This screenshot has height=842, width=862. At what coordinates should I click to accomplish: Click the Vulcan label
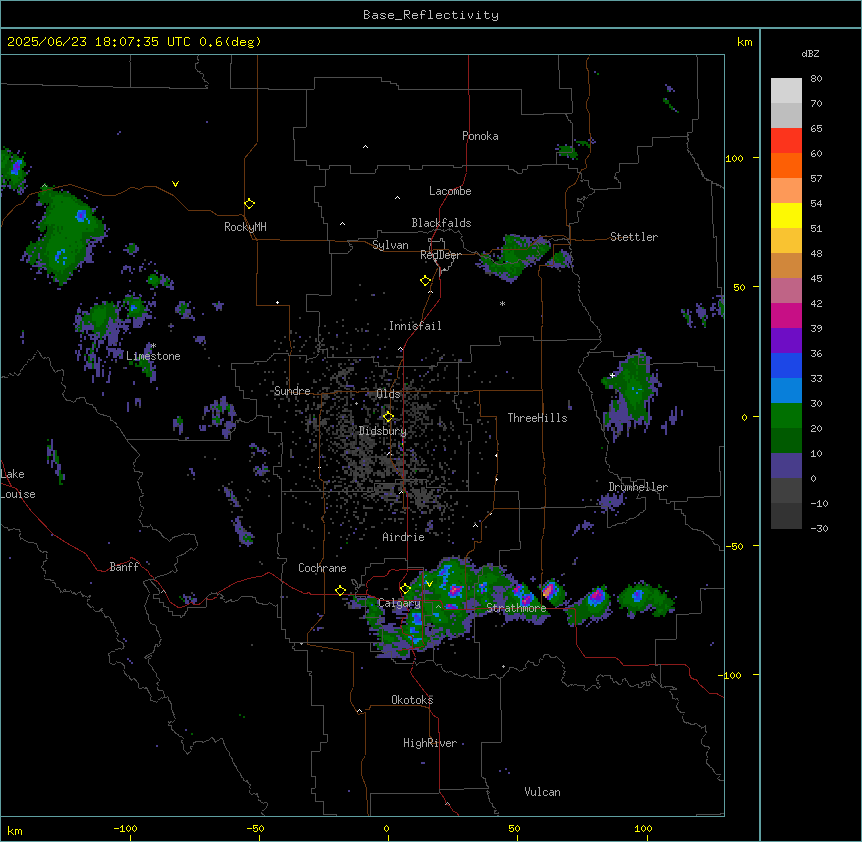(543, 792)
